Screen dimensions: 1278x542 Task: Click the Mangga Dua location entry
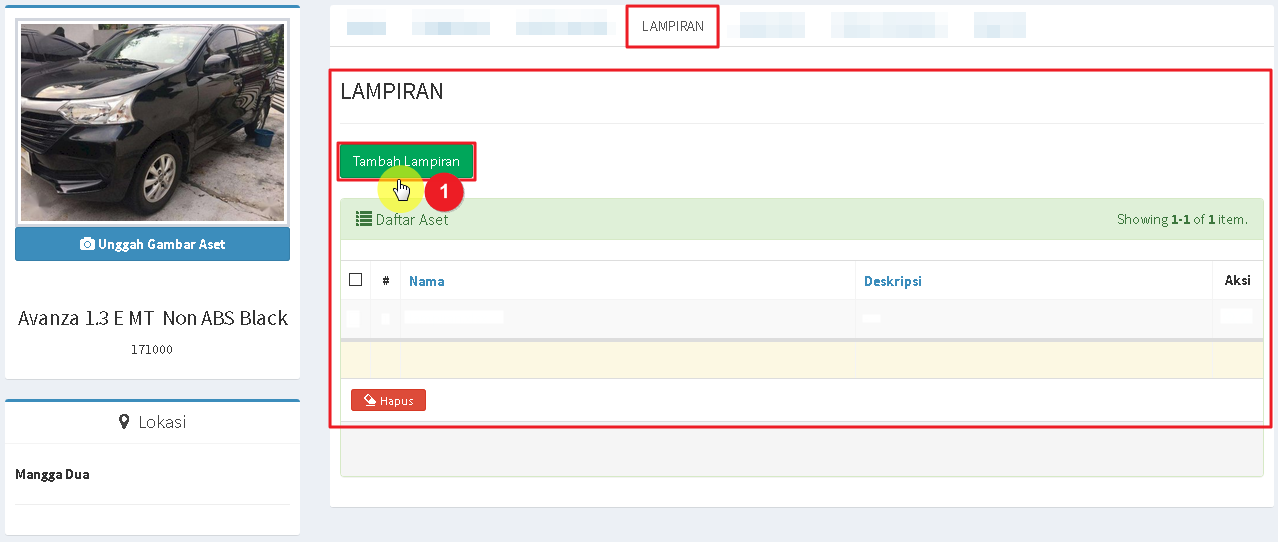[x=52, y=474]
